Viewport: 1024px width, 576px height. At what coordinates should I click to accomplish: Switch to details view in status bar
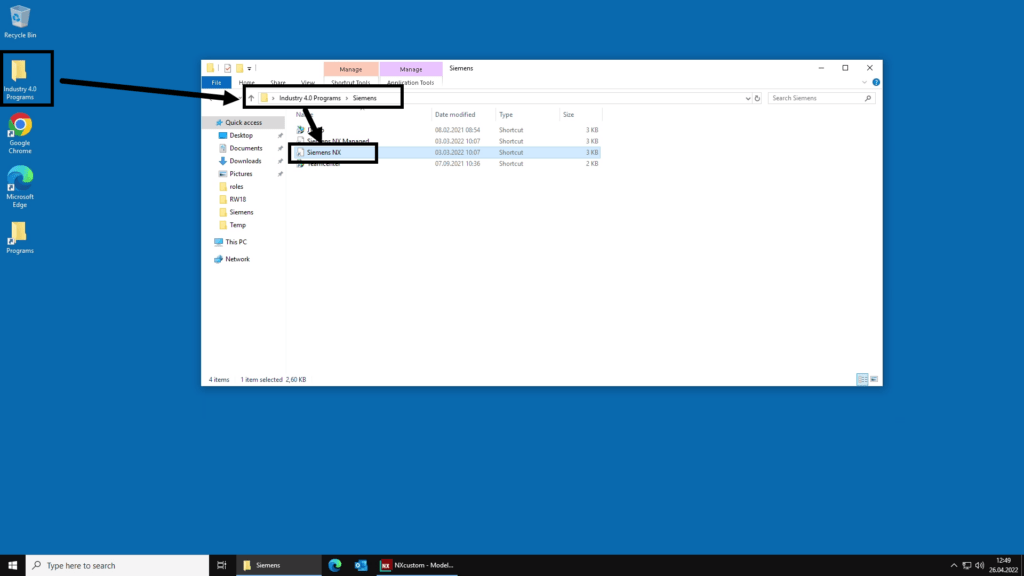click(861, 380)
